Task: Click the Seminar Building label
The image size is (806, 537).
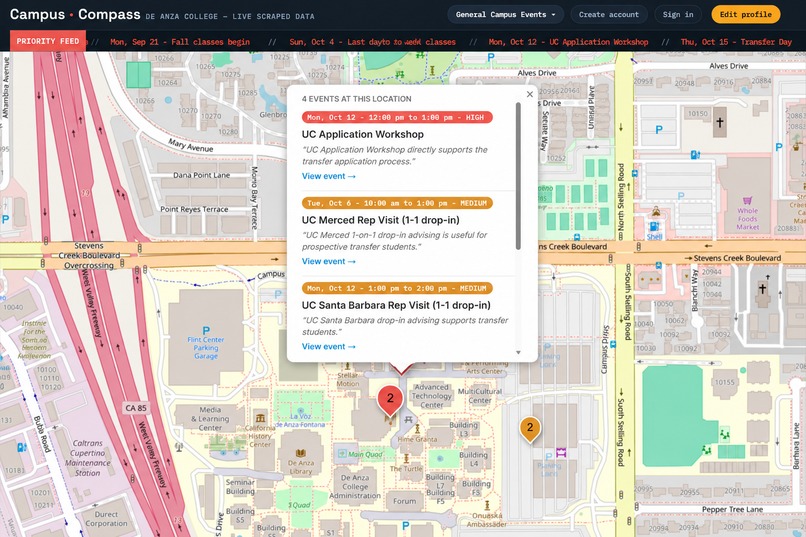Action: point(240,487)
